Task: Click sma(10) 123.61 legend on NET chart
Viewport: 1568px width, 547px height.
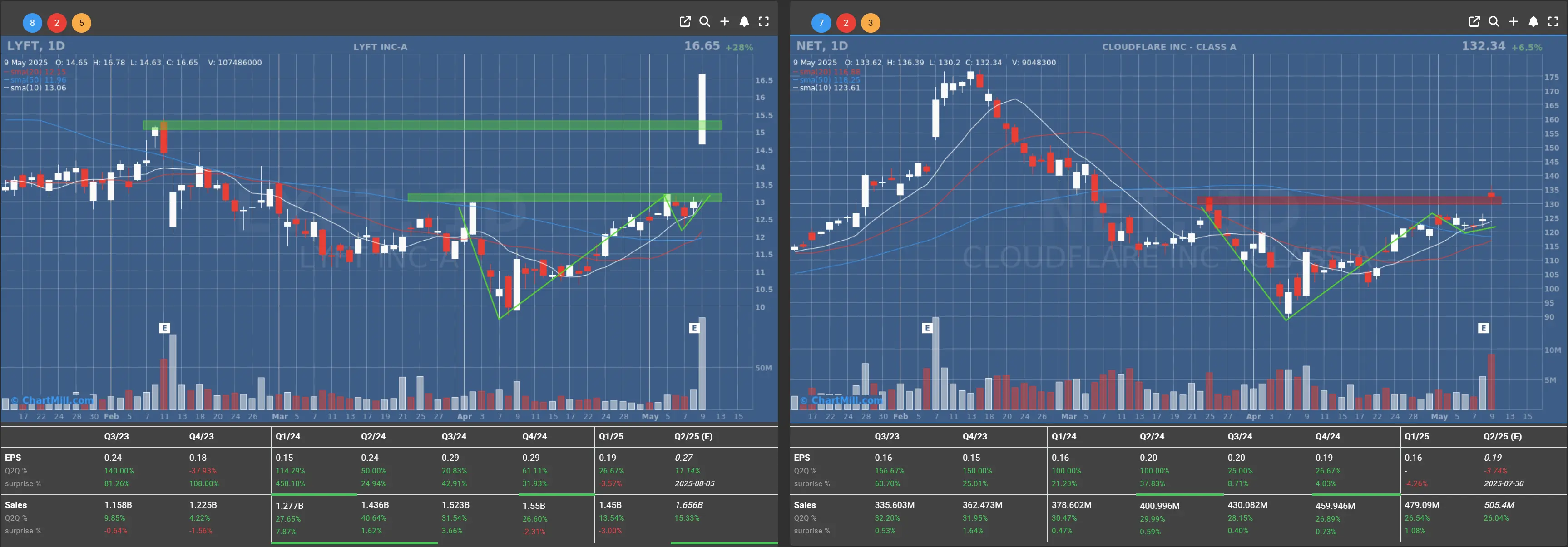Action: click(x=826, y=88)
